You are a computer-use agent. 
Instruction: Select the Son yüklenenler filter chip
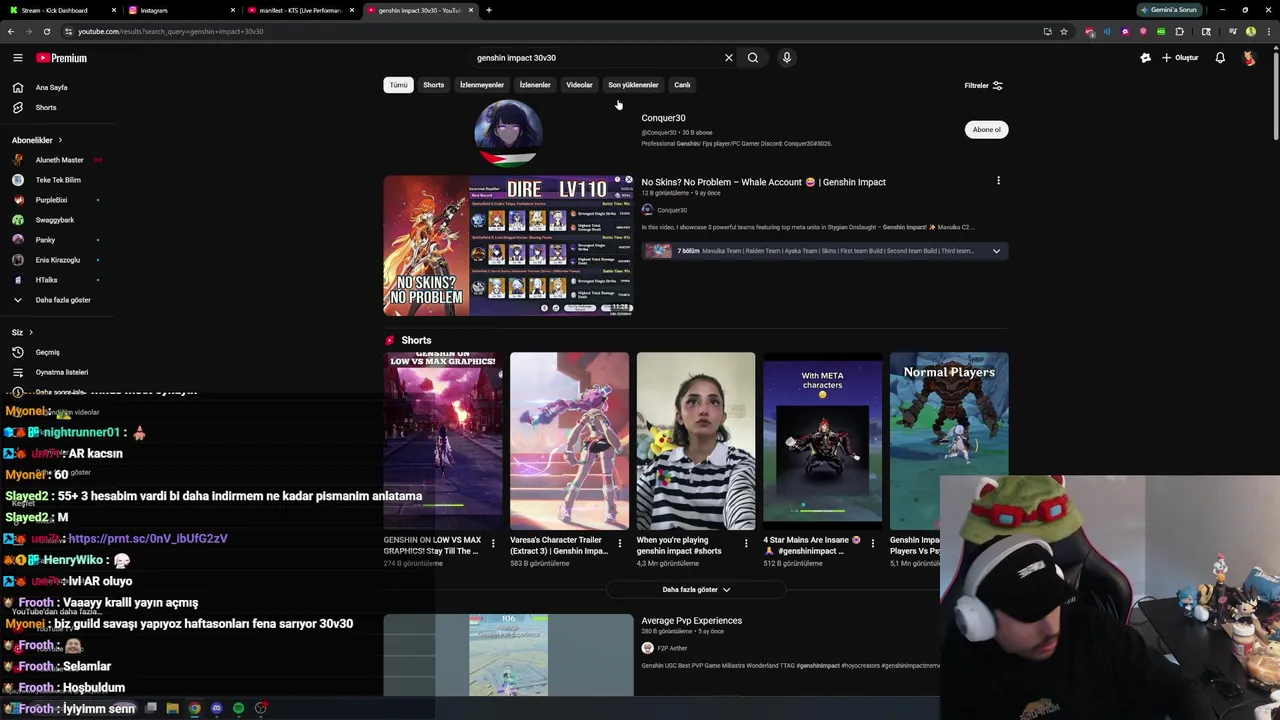click(x=633, y=85)
